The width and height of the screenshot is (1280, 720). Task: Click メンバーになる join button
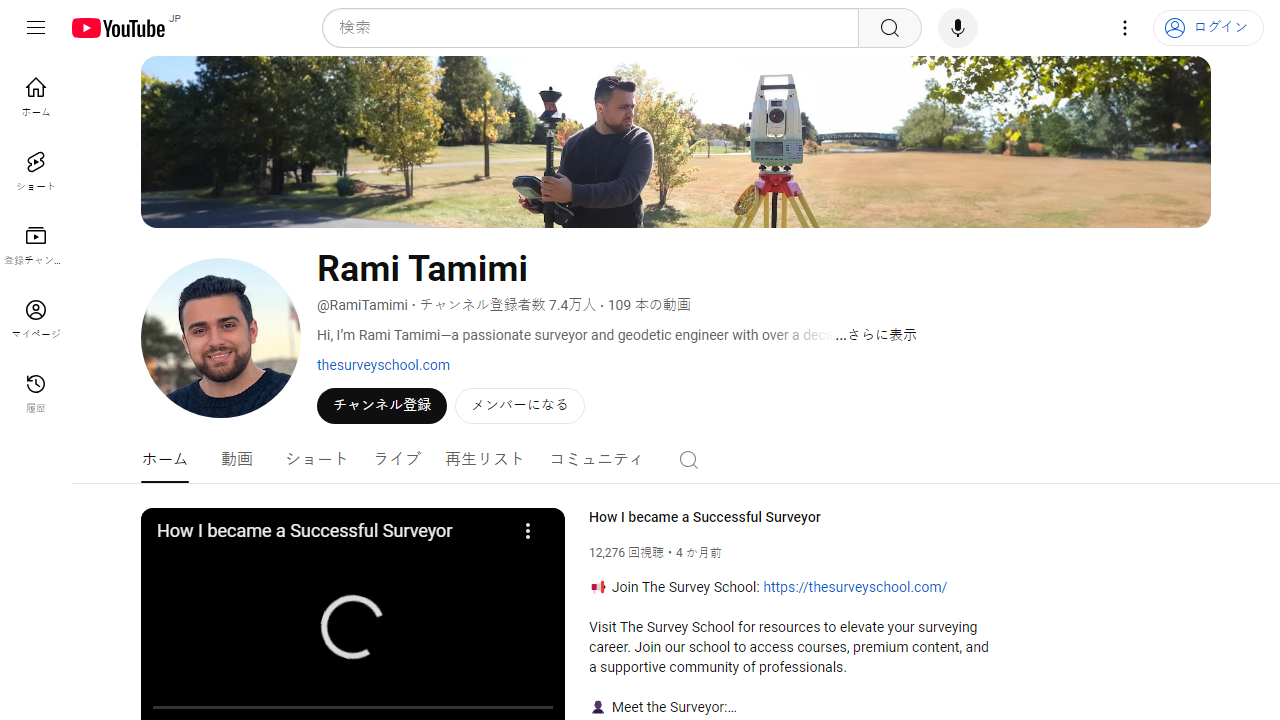[x=520, y=406]
